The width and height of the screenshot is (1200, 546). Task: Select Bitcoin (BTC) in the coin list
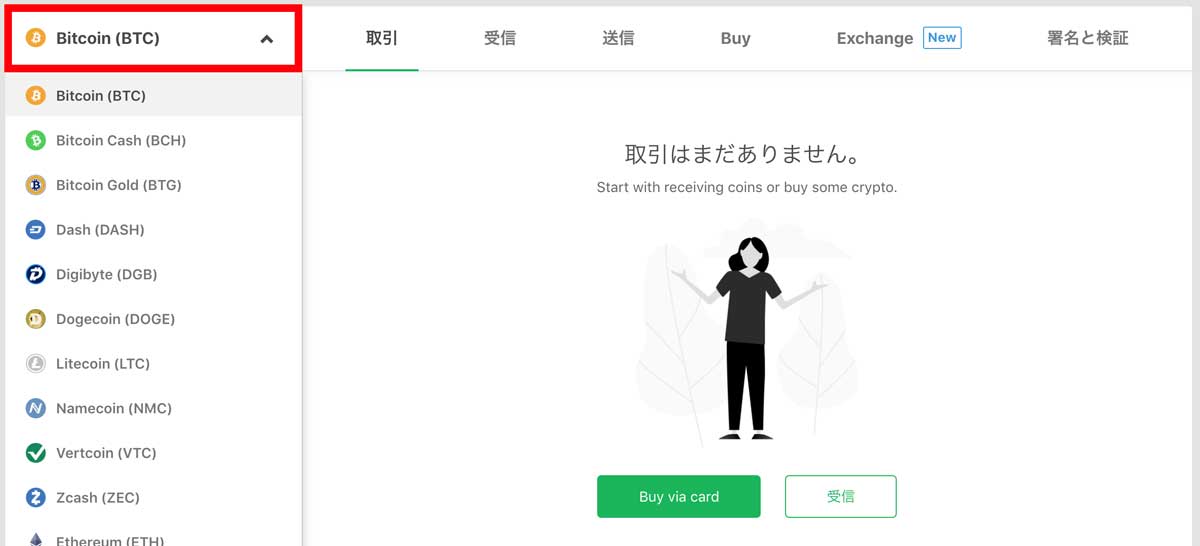tap(153, 96)
